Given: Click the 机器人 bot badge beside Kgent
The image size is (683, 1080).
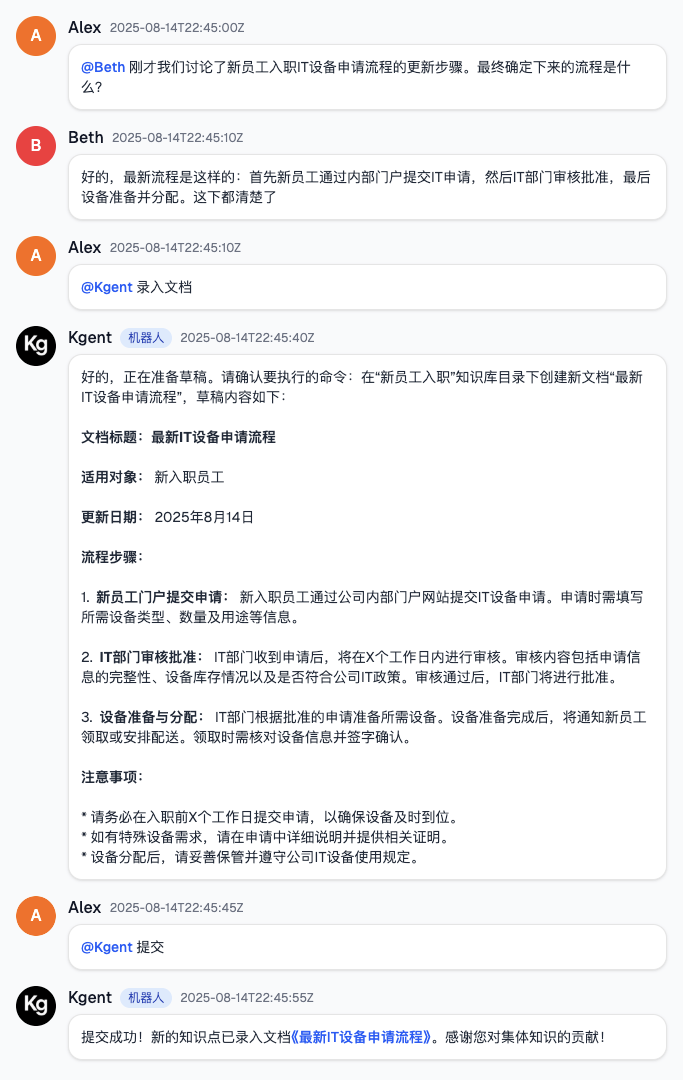Looking at the screenshot, I should coord(145,338).
